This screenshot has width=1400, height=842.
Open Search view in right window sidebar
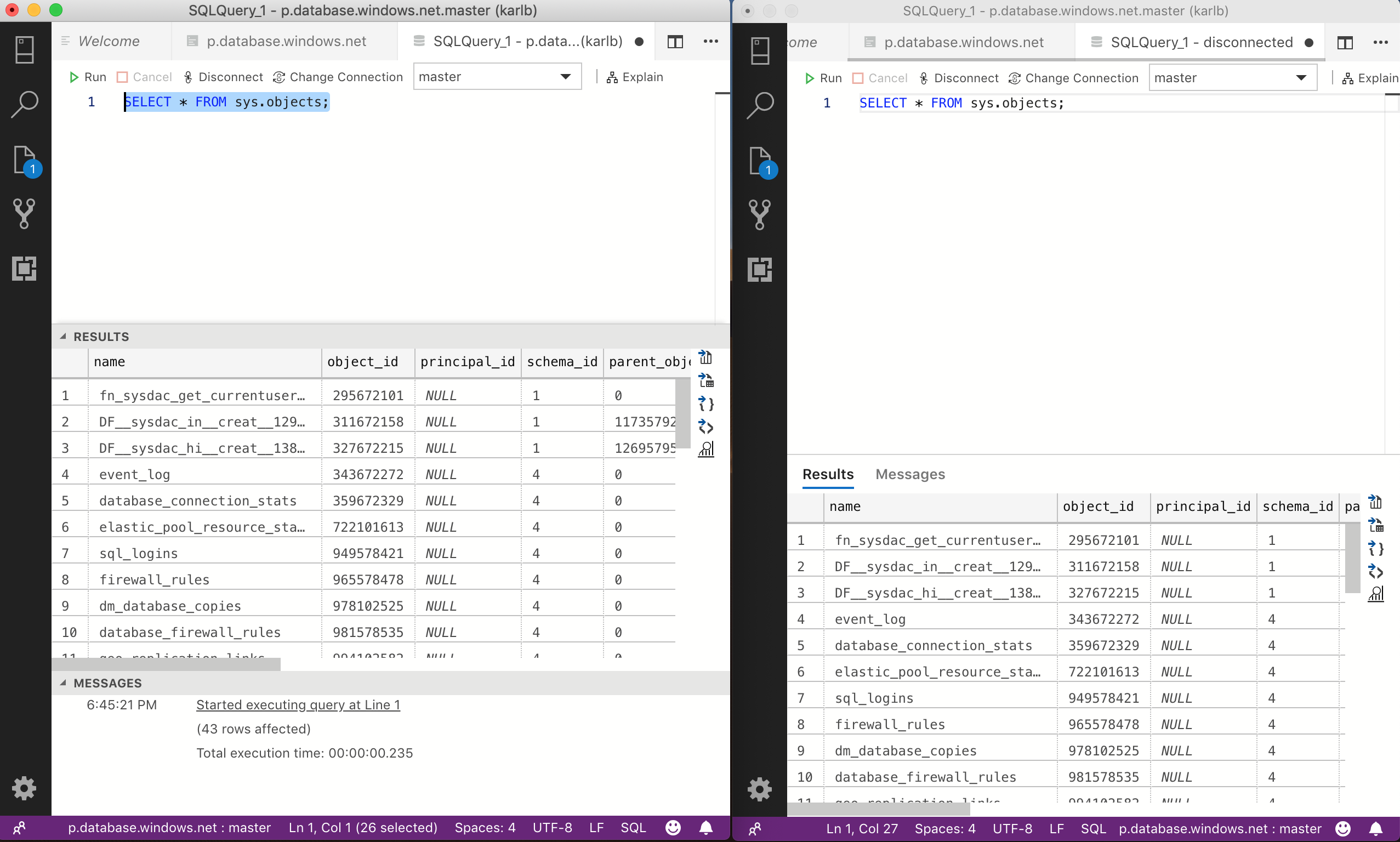click(760, 106)
